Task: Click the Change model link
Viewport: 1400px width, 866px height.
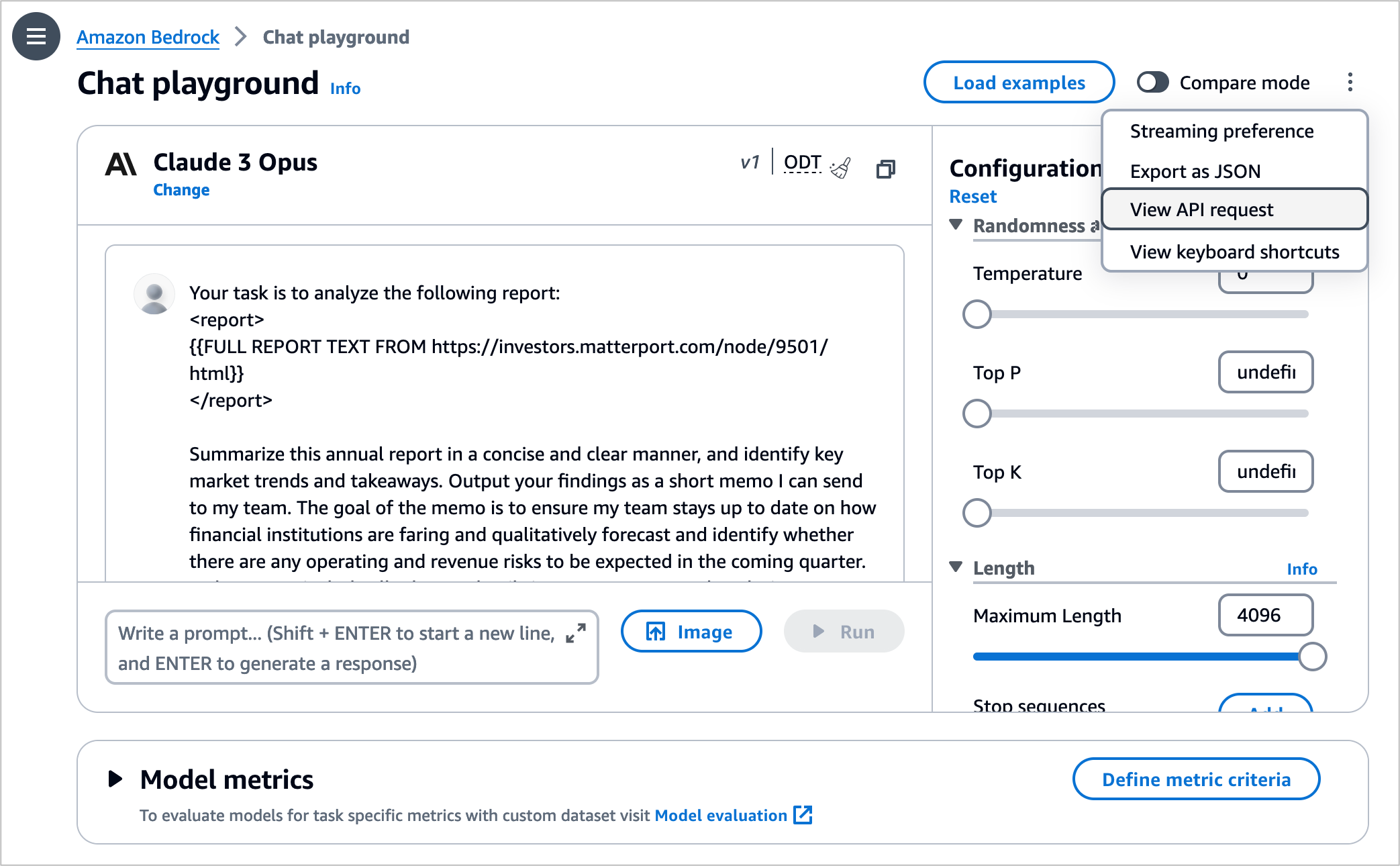Action: (x=181, y=190)
